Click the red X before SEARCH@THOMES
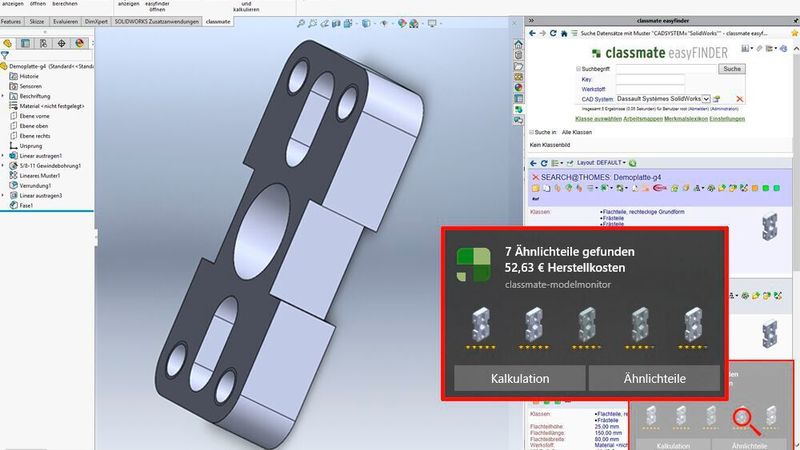The width and height of the screenshot is (800, 450). 535,177
